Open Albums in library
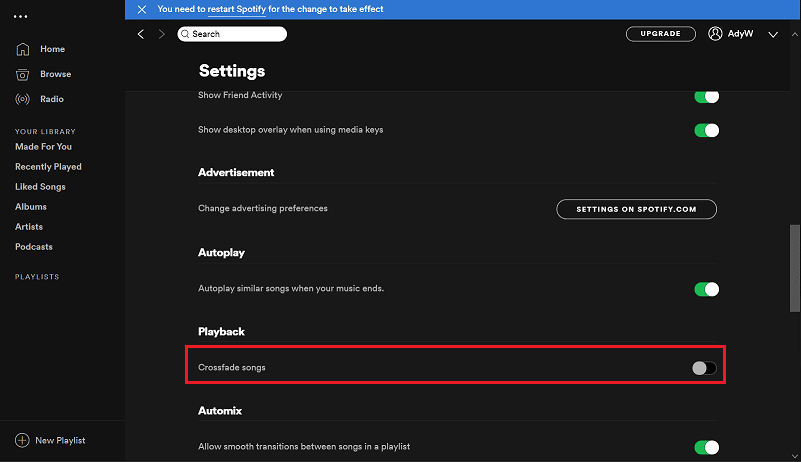The height and width of the screenshot is (462, 801). coord(31,206)
